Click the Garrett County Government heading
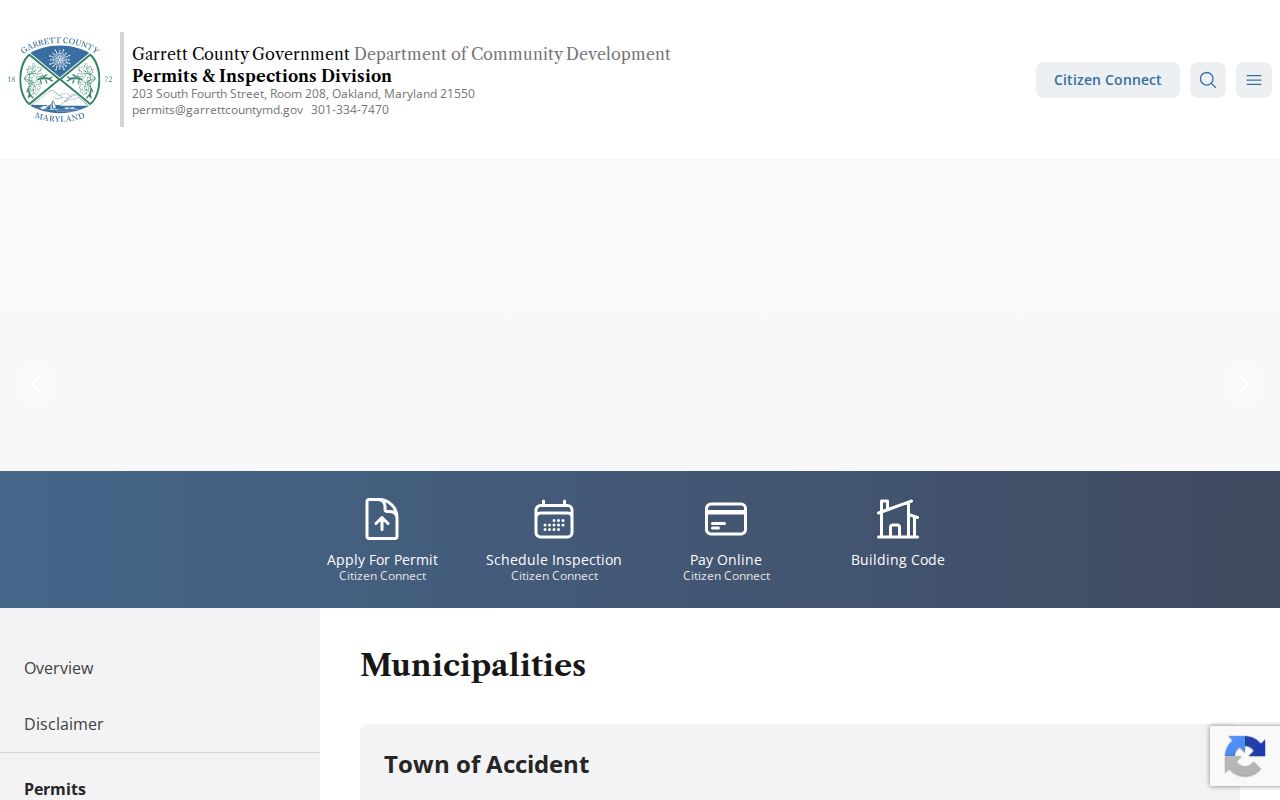The width and height of the screenshot is (1280, 800). point(241,54)
